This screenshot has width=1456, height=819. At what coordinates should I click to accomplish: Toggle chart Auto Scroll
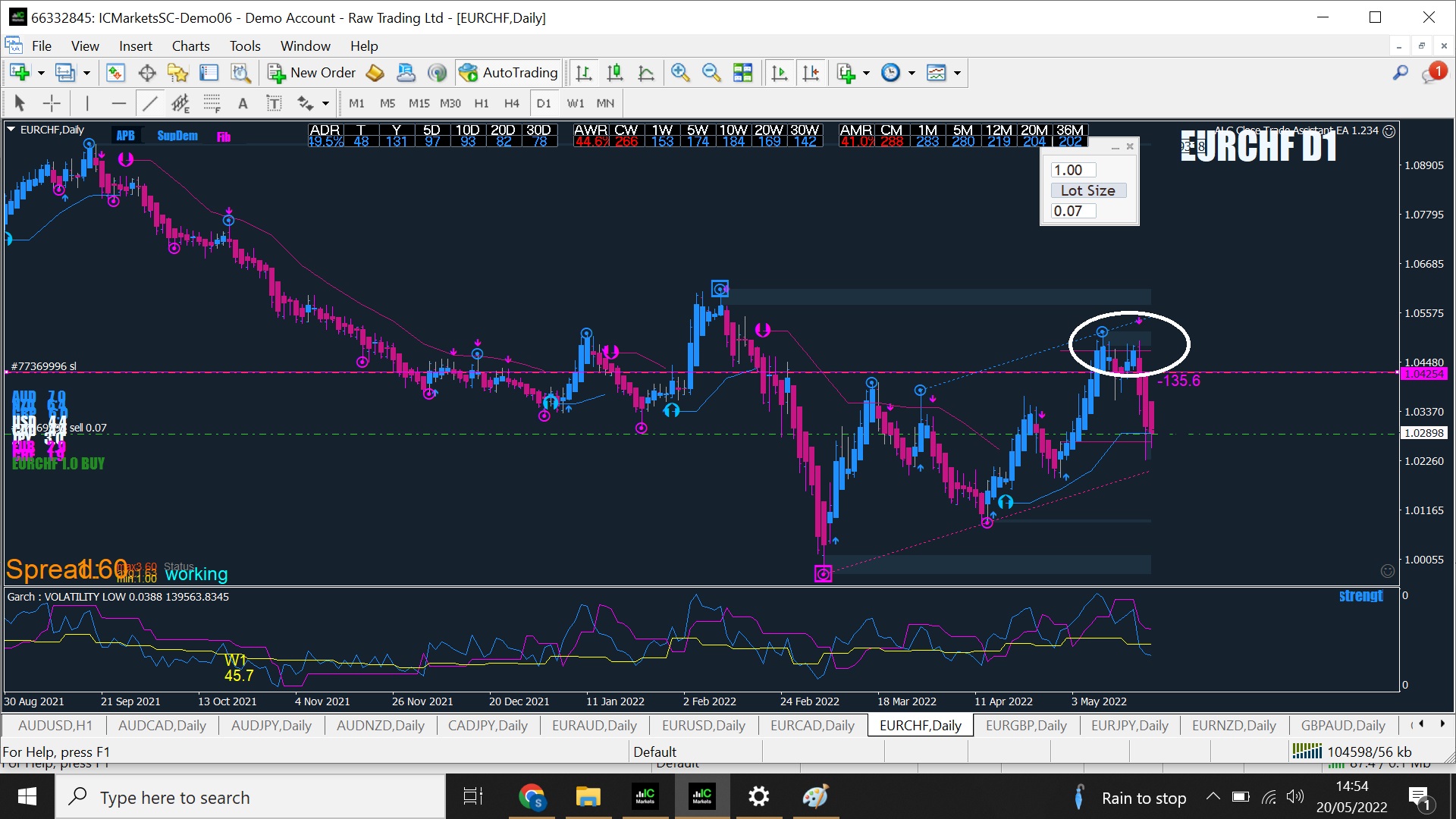pos(779,73)
